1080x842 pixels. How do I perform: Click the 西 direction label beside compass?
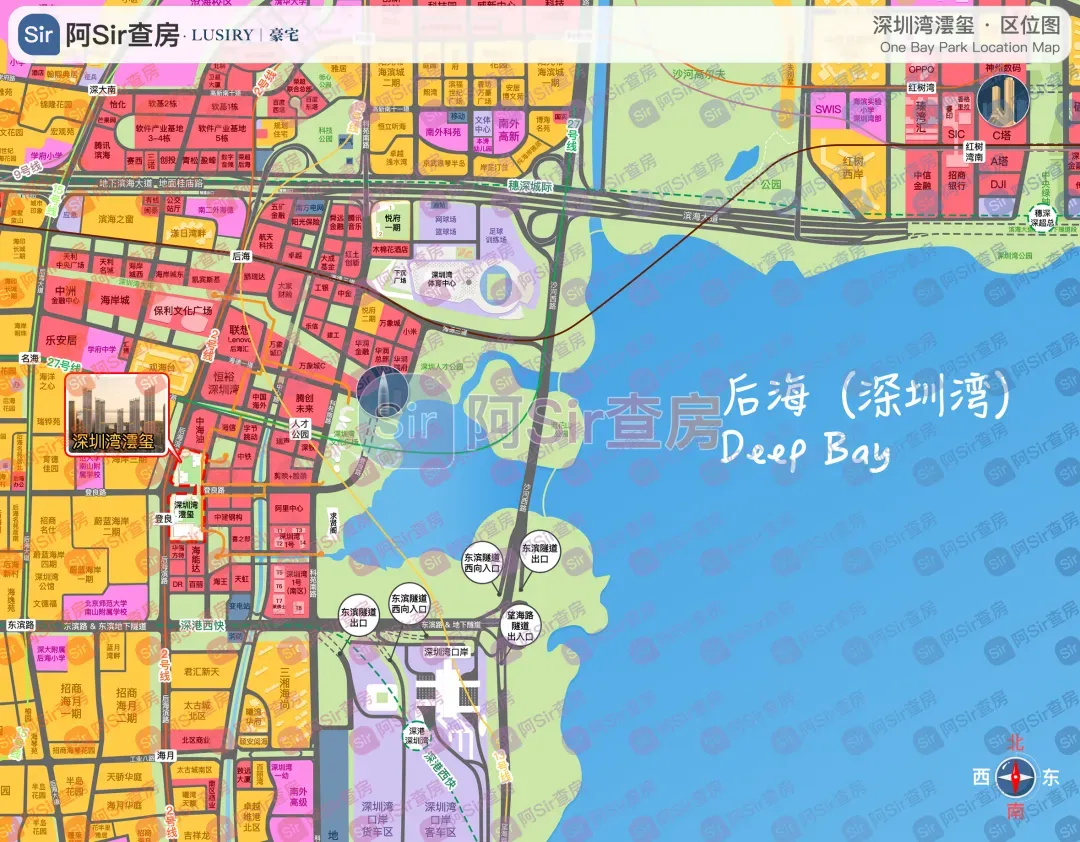tap(982, 777)
